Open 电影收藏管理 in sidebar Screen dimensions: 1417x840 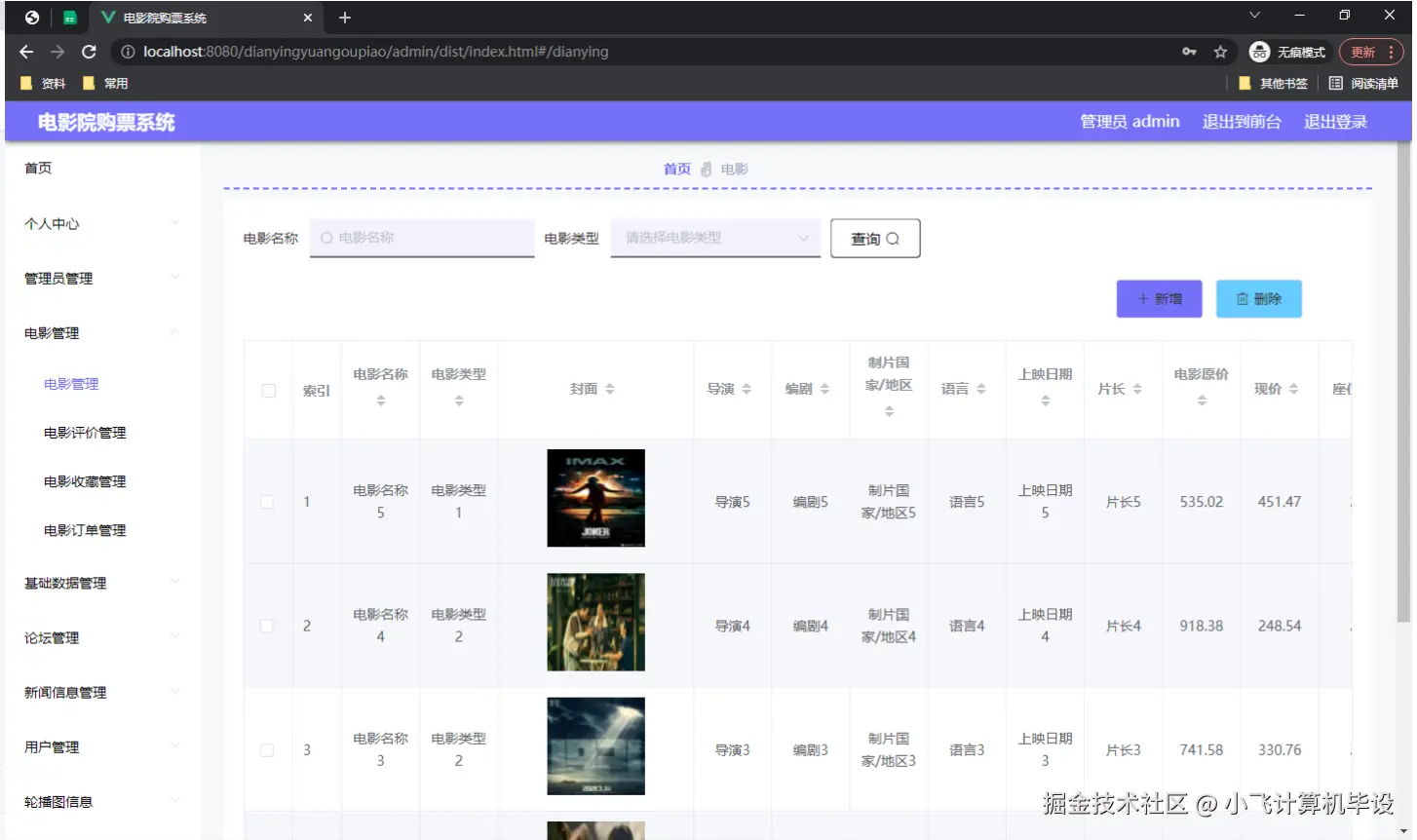[85, 481]
